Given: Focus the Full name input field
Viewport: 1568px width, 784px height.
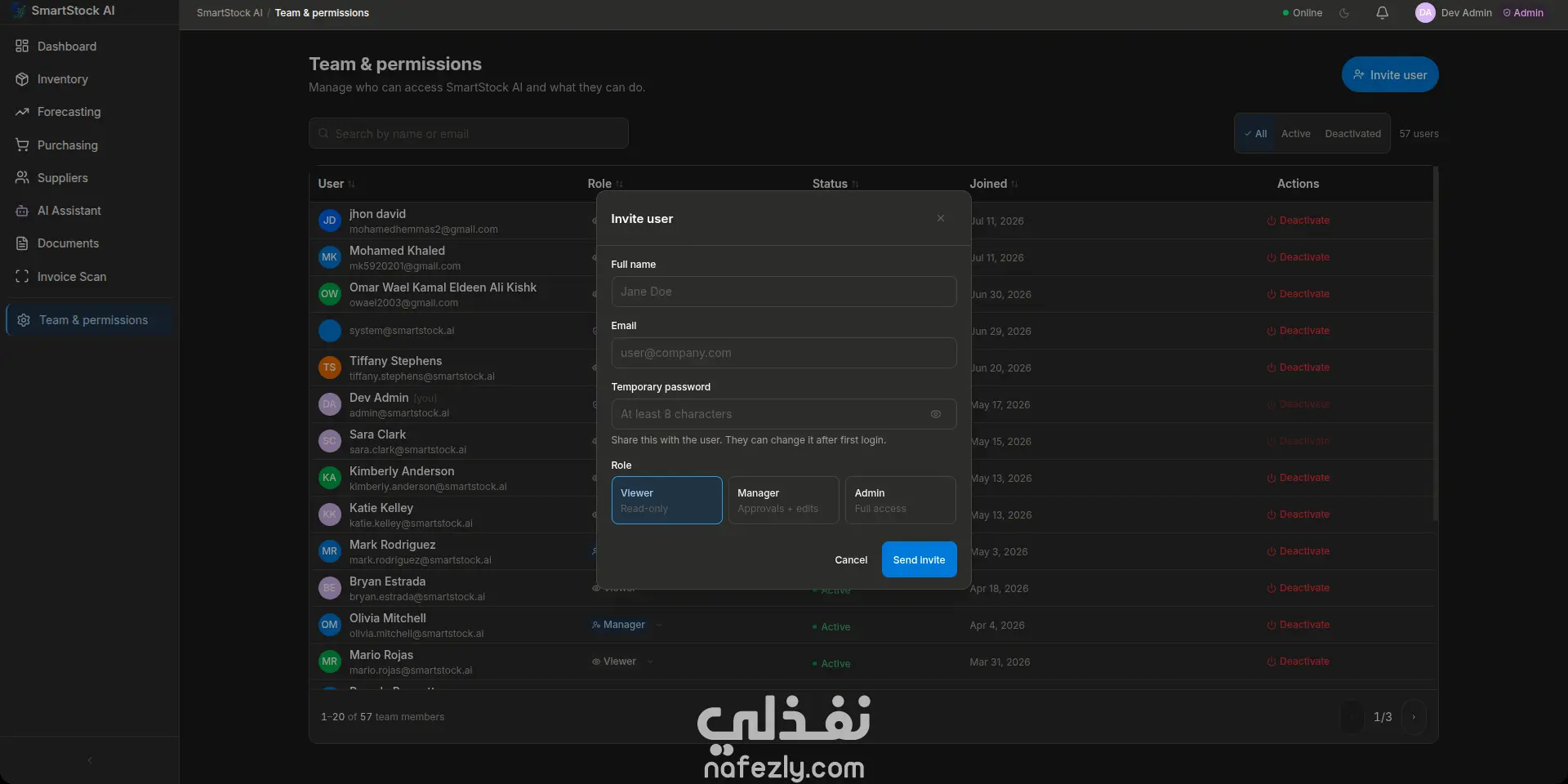Looking at the screenshot, I should coord(784,292).
